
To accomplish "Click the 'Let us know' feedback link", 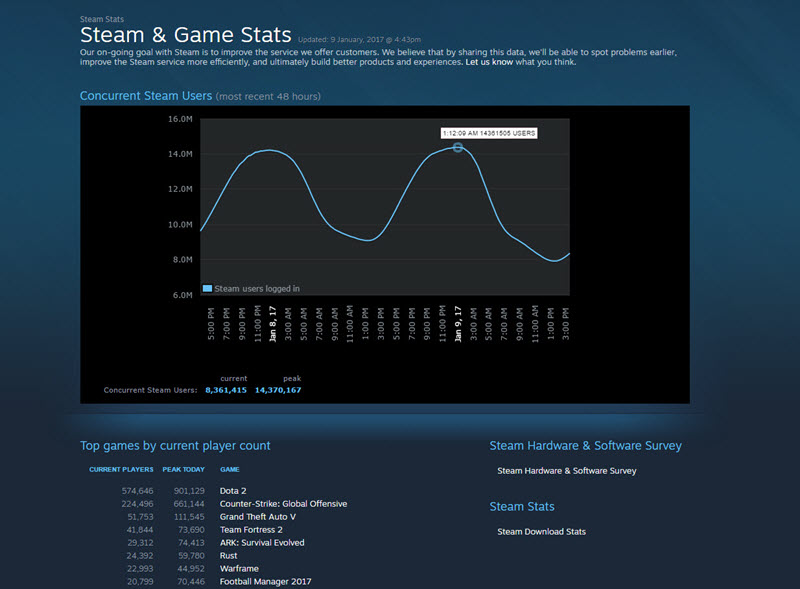I will [489, 62].
